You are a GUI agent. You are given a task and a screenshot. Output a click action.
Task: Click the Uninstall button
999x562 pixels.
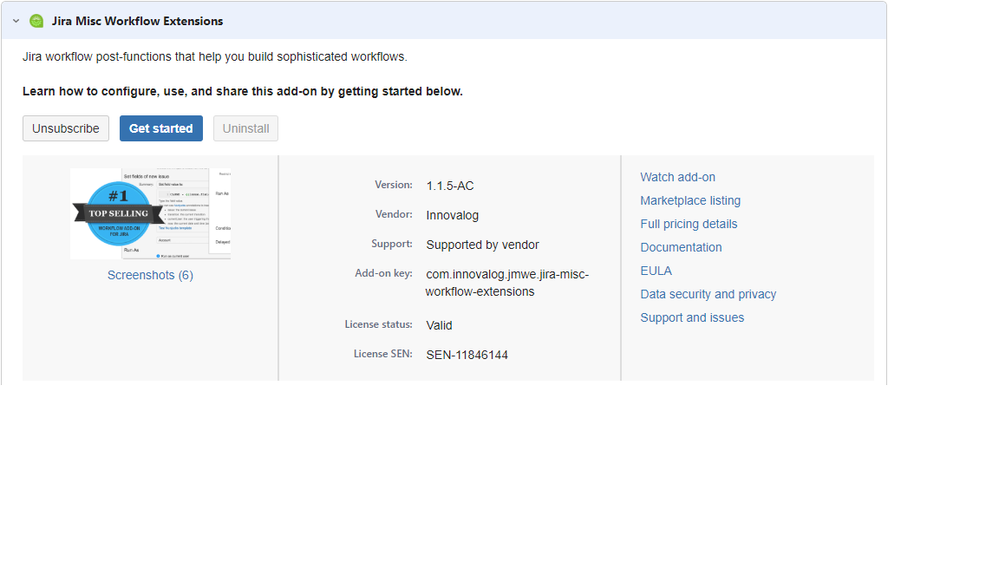246,128
